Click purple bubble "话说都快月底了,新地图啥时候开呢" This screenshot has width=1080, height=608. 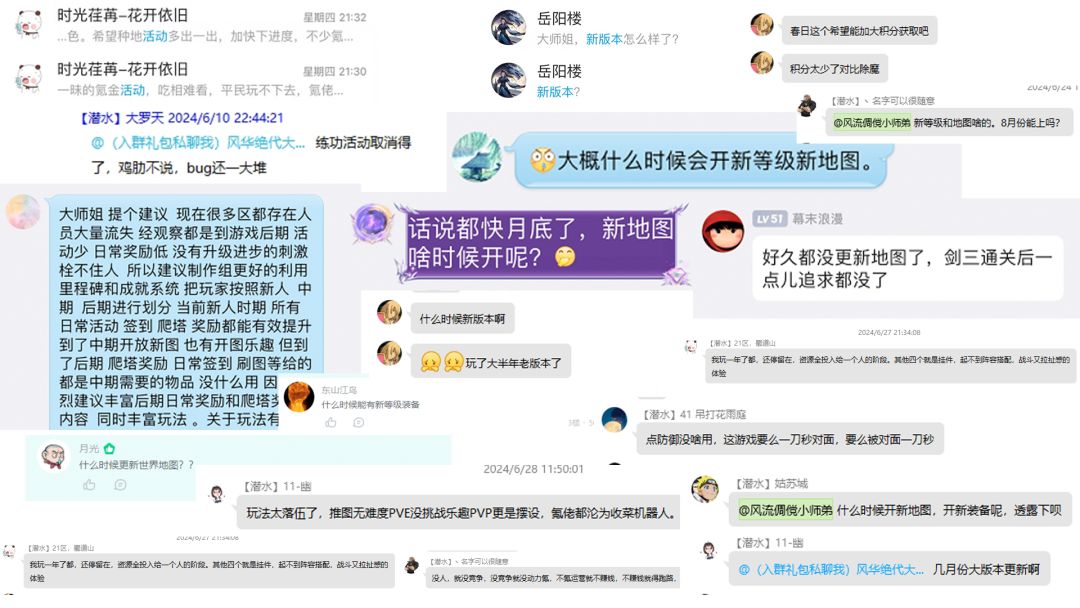[541, 243]
